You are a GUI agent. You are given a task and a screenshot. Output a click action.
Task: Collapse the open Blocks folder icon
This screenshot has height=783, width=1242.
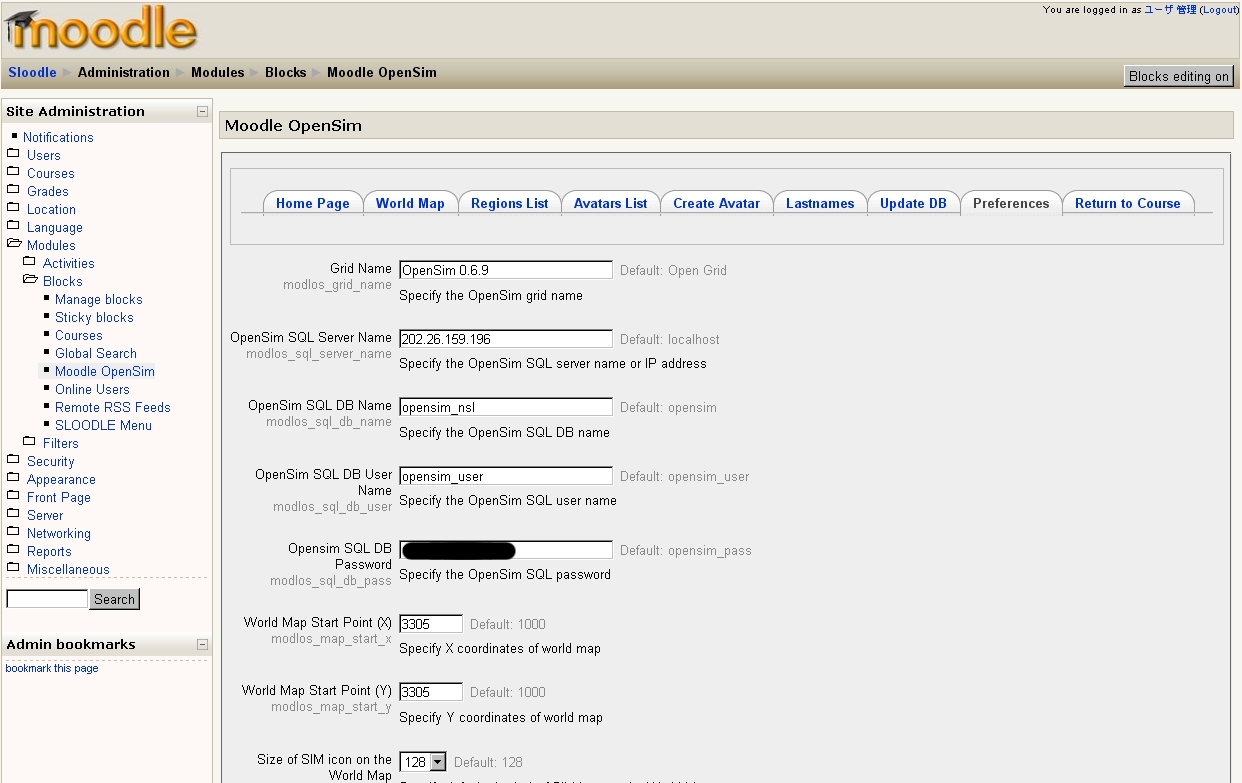(30, 280)
